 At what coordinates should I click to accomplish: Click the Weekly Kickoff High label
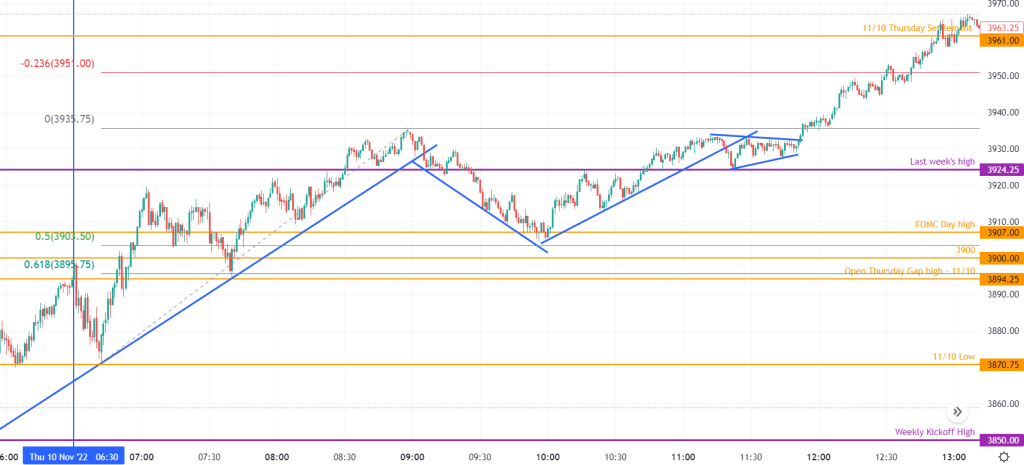934,432
